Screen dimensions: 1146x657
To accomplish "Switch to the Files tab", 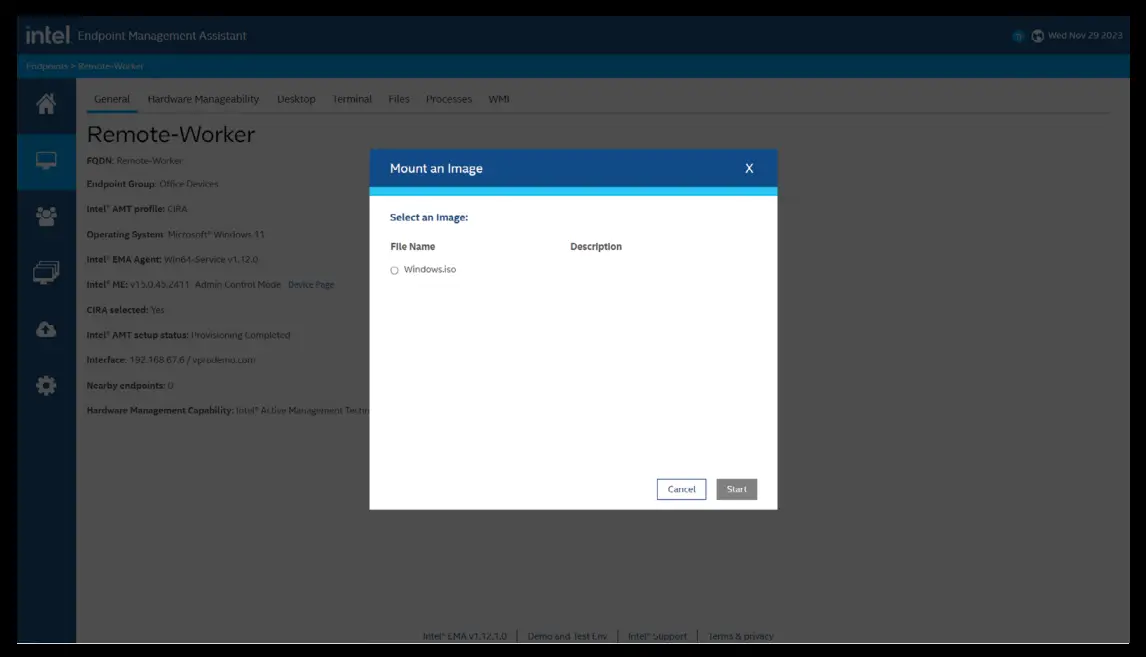I will [x=399, y=99].
